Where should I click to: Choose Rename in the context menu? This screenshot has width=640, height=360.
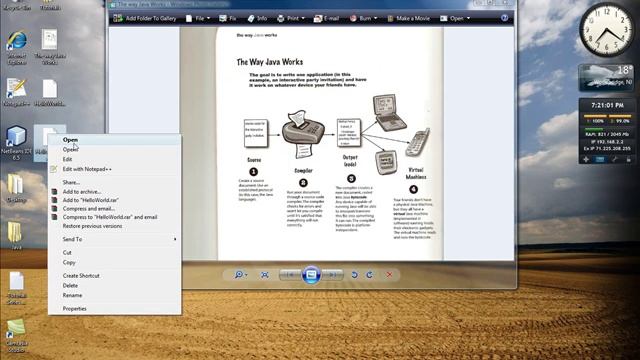(114, 295)
